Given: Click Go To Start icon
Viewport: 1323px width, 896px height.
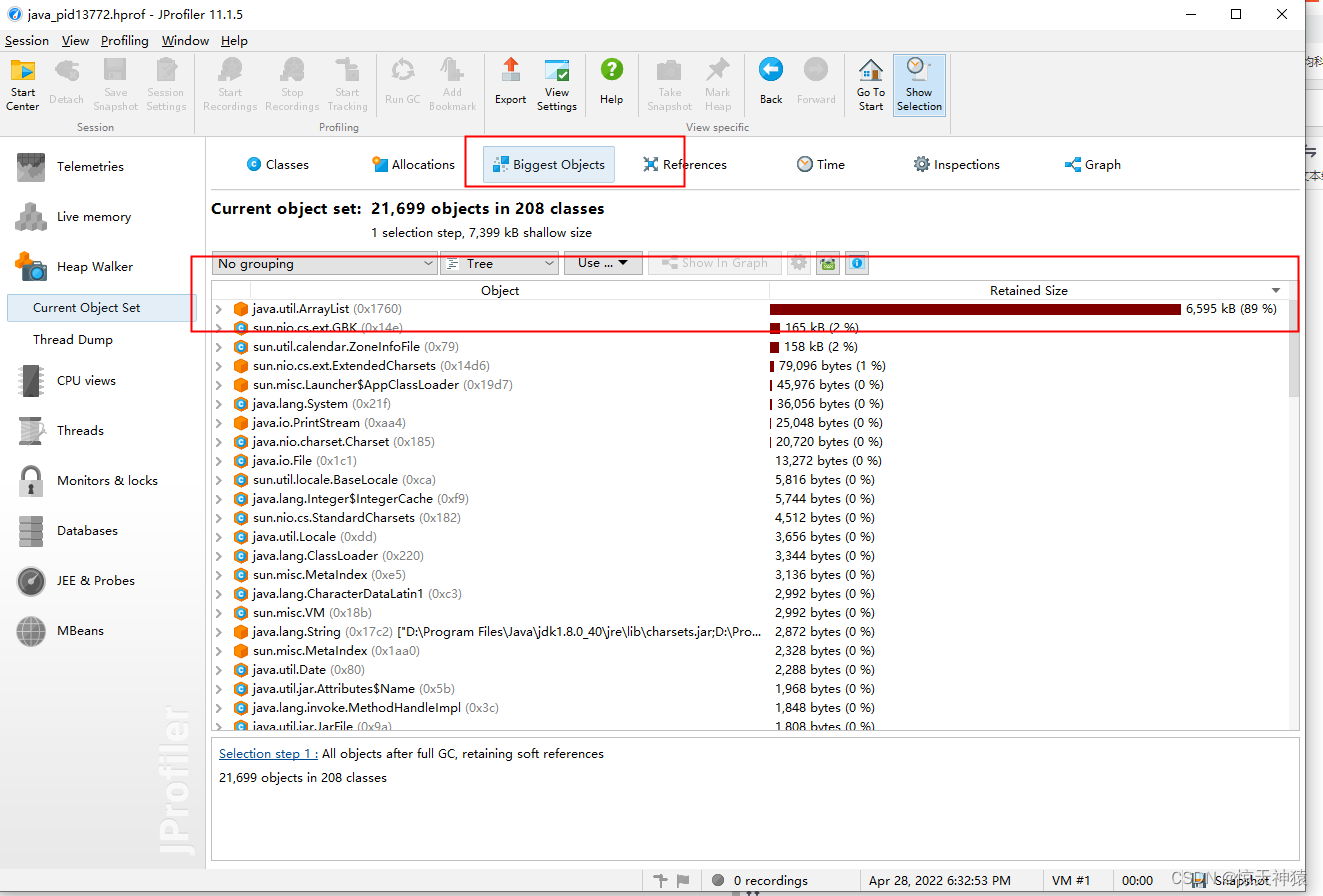Looking at the screenshot, I should (x=871, y=85).
